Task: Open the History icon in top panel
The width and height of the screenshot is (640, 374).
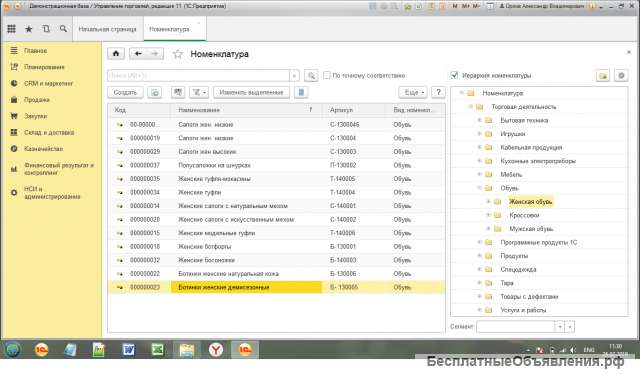Action: tap(46, 29)
